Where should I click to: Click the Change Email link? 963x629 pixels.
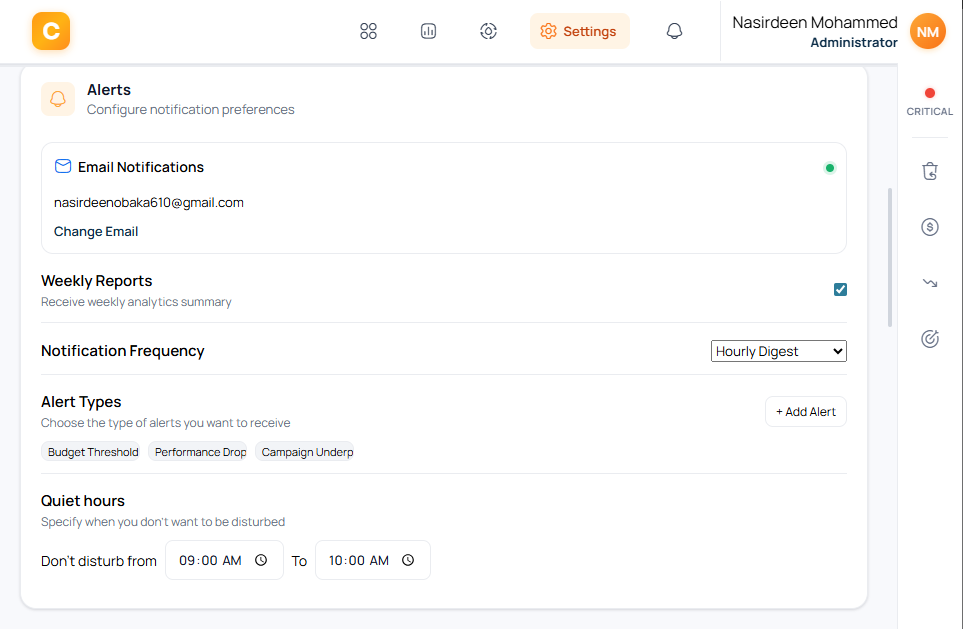pyautogui.click(x=96, y=232)
